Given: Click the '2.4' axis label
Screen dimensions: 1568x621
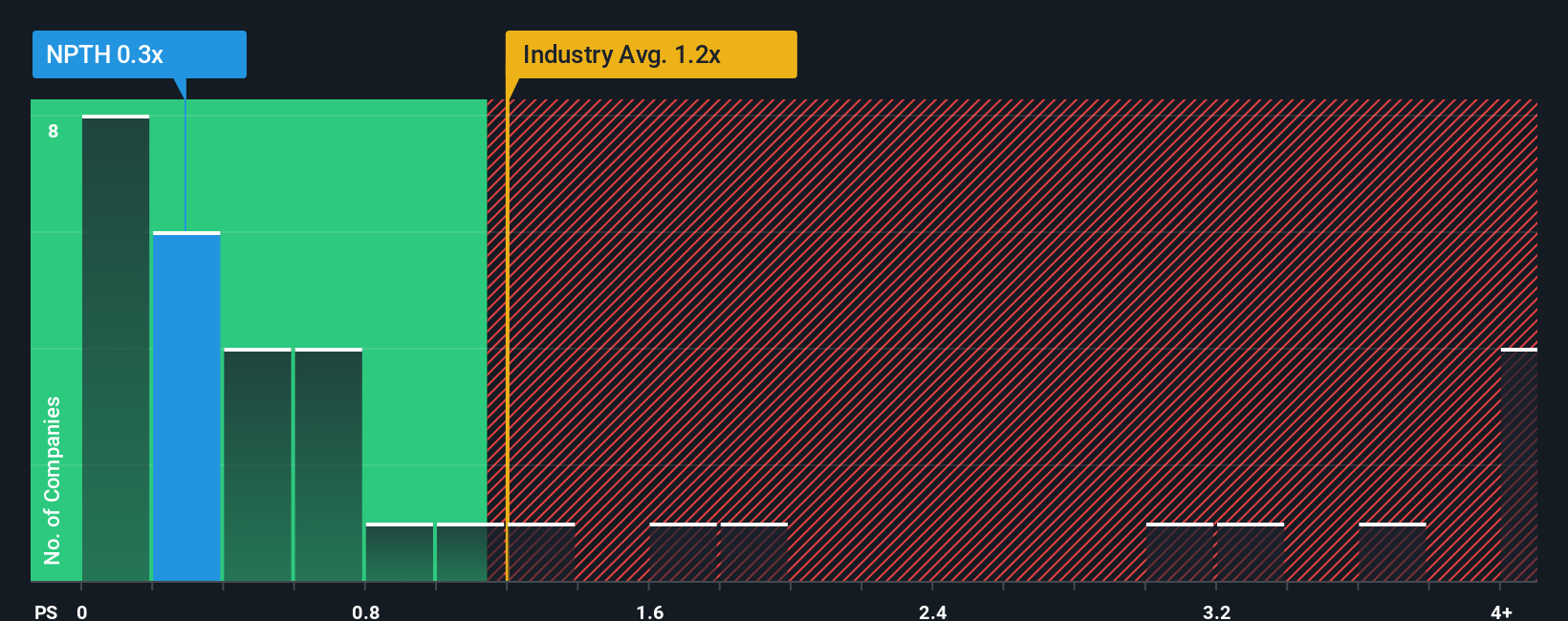Looking at the screenshot, I should (x=933, y=611).
